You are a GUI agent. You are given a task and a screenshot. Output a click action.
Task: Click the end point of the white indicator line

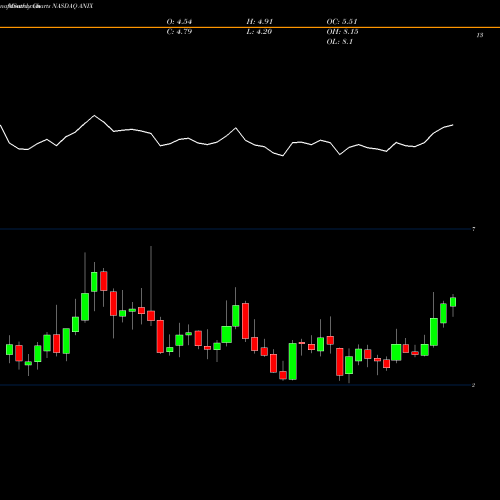tap(453, 125)
